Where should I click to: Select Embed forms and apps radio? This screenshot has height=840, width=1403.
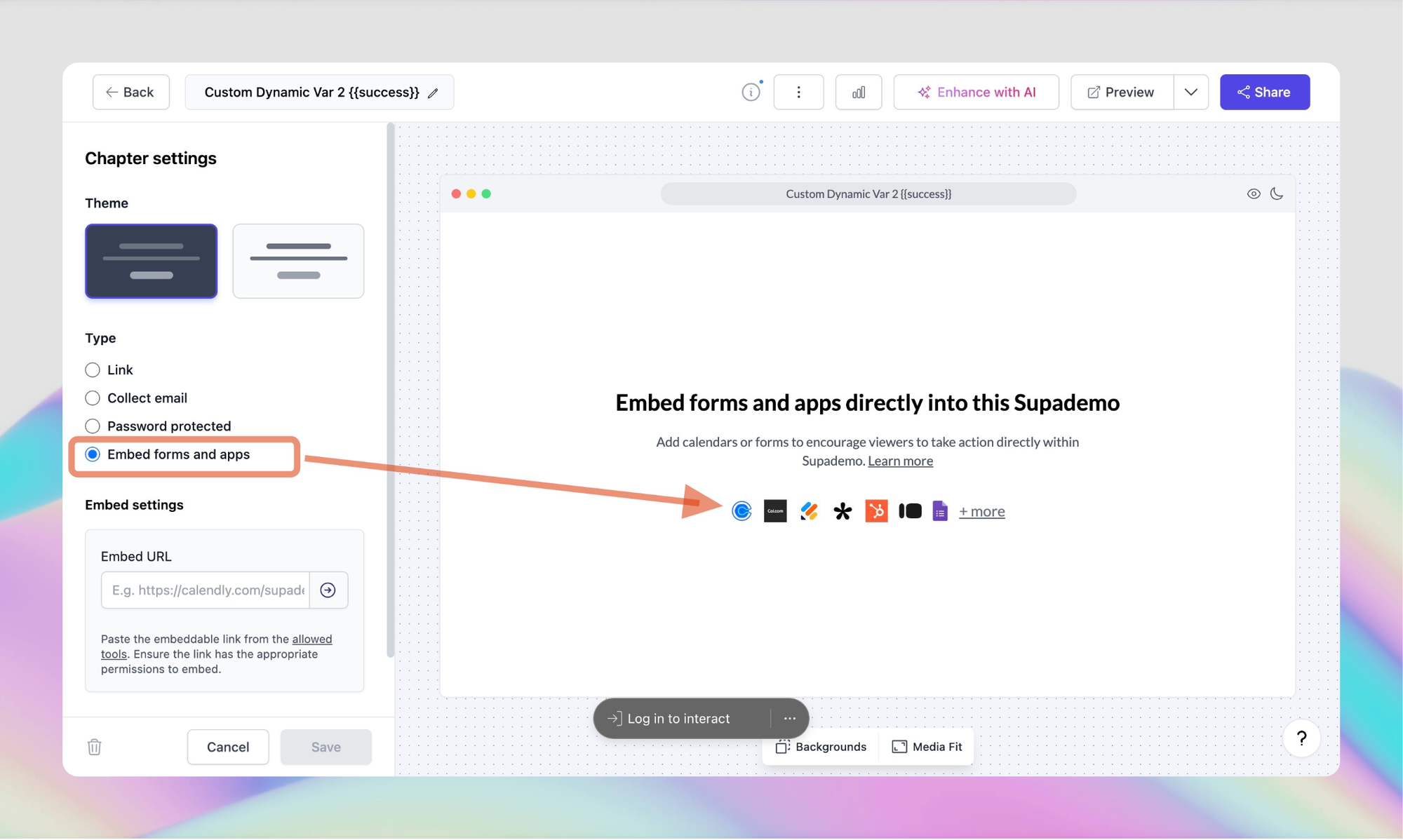[x=93, y=454]
